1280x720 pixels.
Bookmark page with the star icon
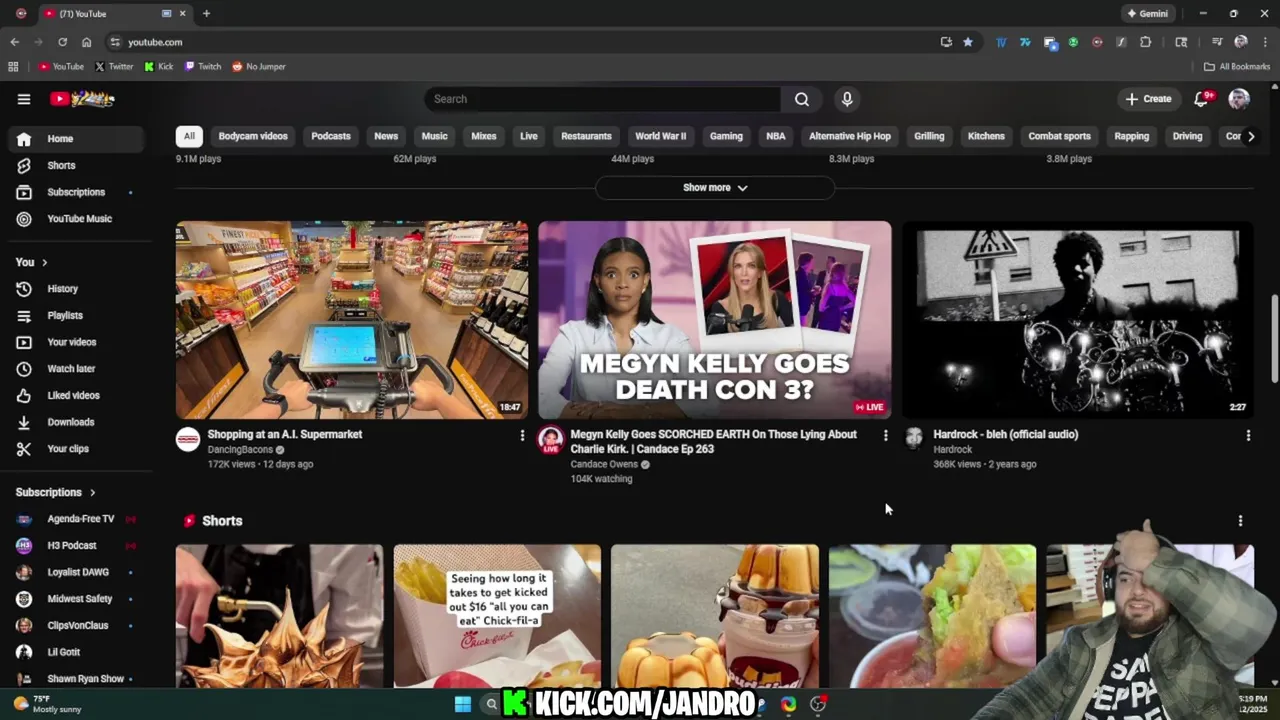point(968,42)
